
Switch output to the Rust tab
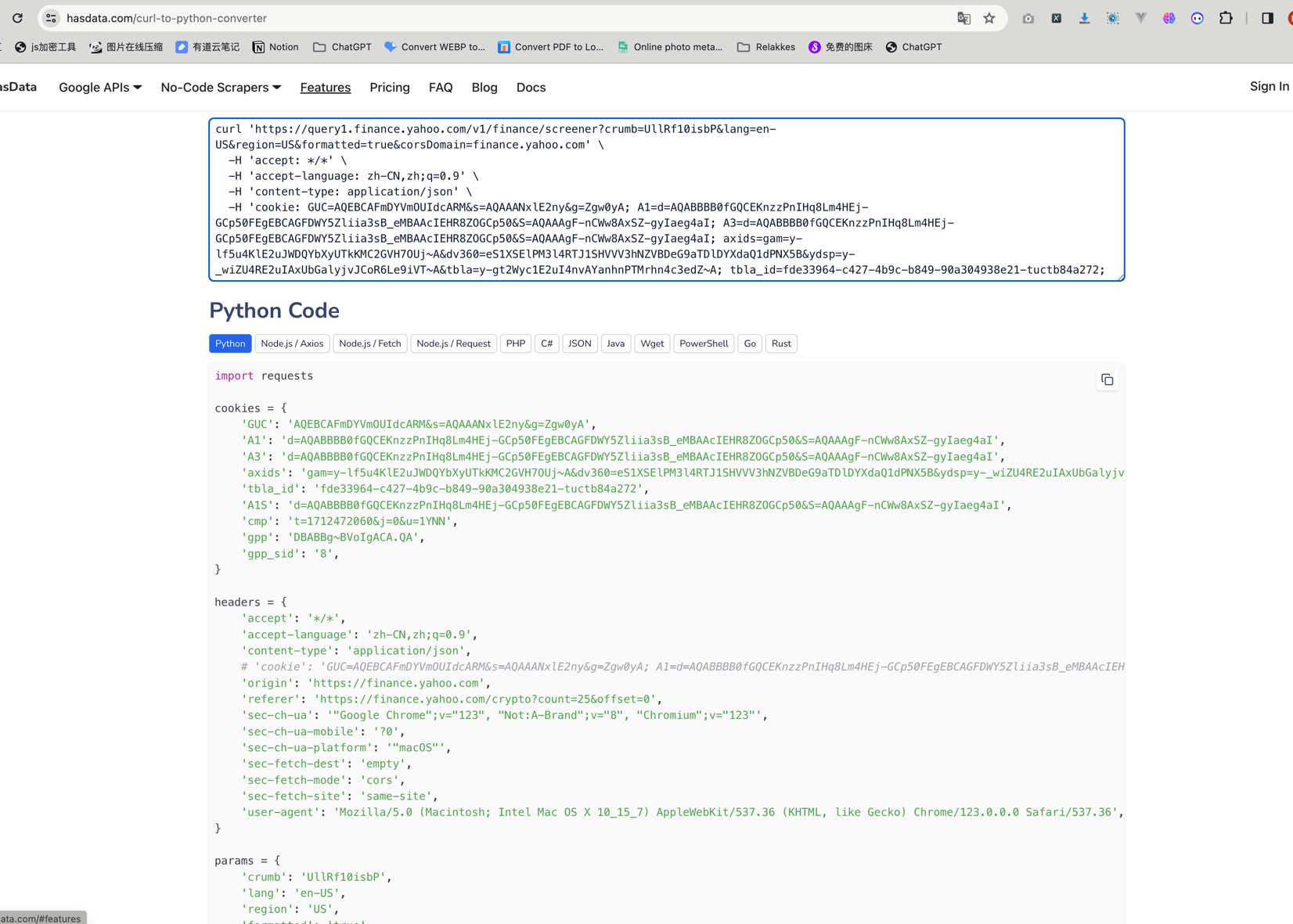(781, 343)
